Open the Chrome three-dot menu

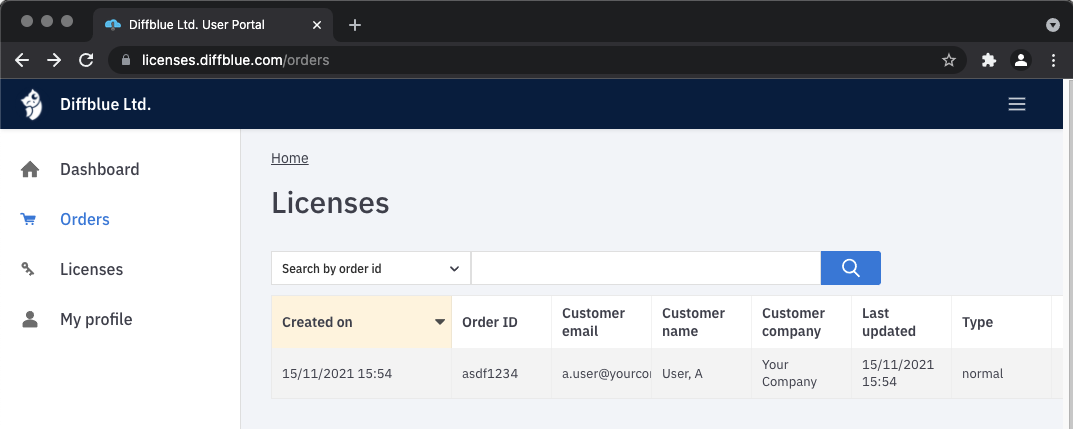pos(1053,60)
